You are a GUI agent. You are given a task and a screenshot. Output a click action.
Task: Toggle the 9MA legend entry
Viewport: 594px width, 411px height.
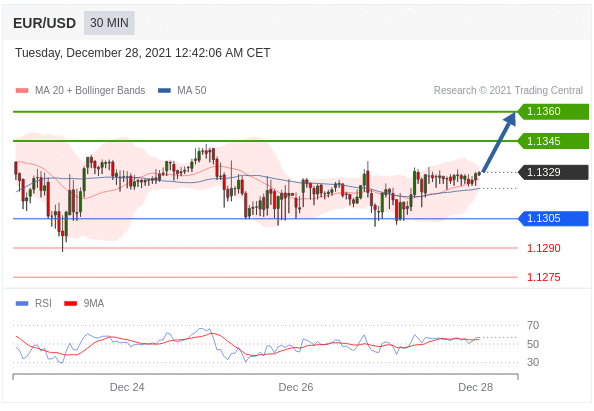click(x=84, y=303)
